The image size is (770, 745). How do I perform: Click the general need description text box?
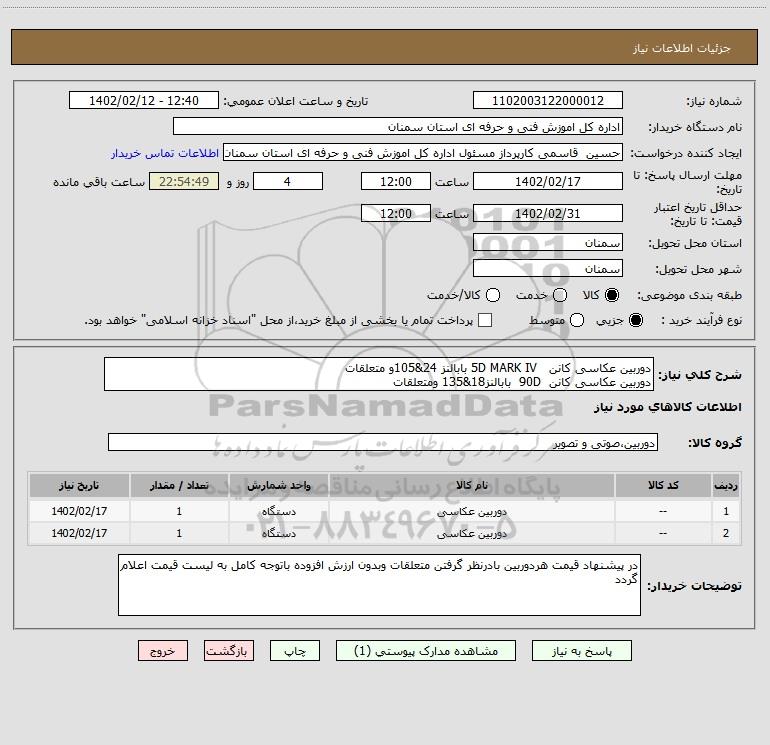pos(379,374)
